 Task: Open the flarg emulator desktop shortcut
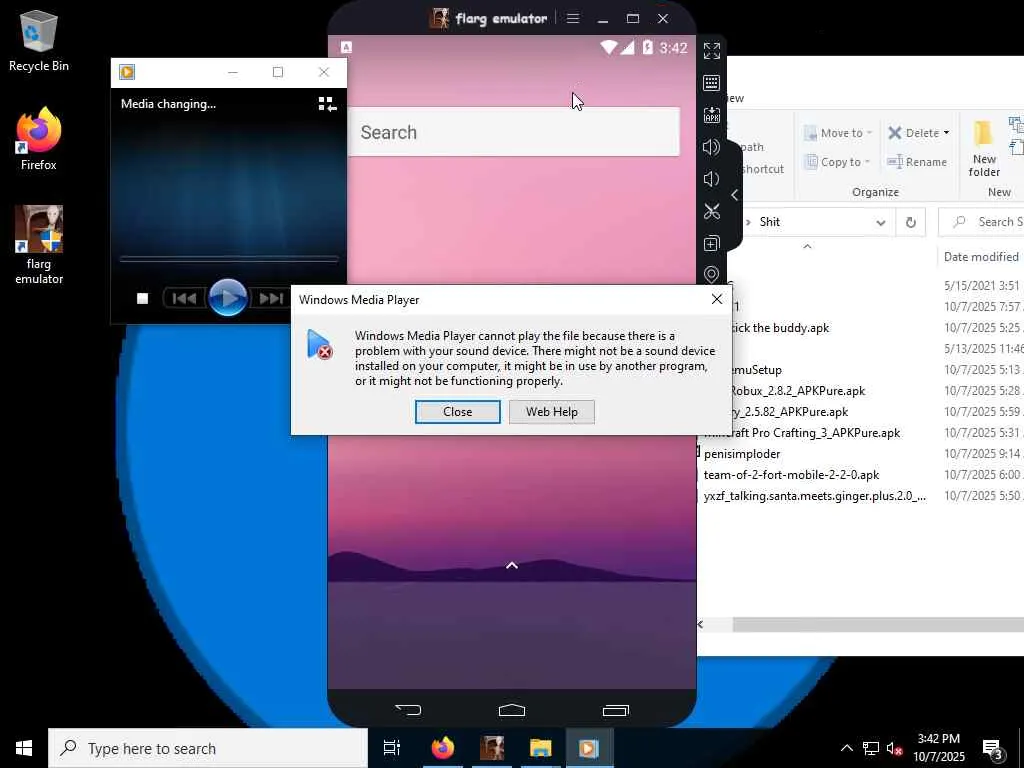point(39,245)
